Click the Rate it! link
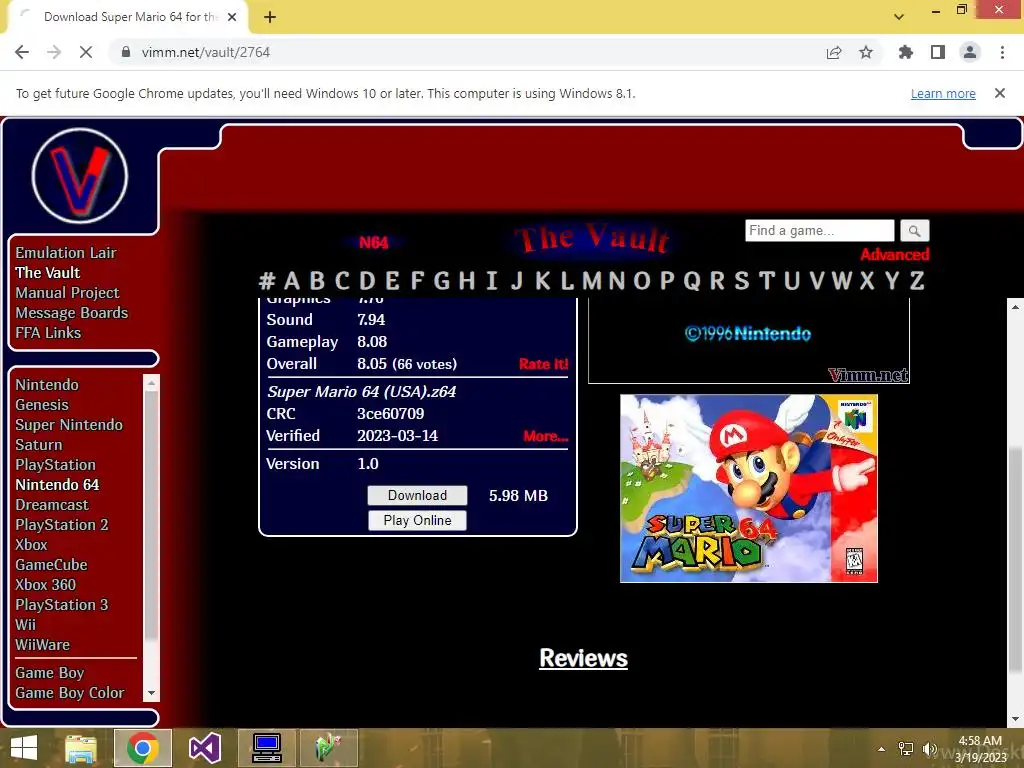This screenshot has height=768, width=1024. click(x=543, y=364)
